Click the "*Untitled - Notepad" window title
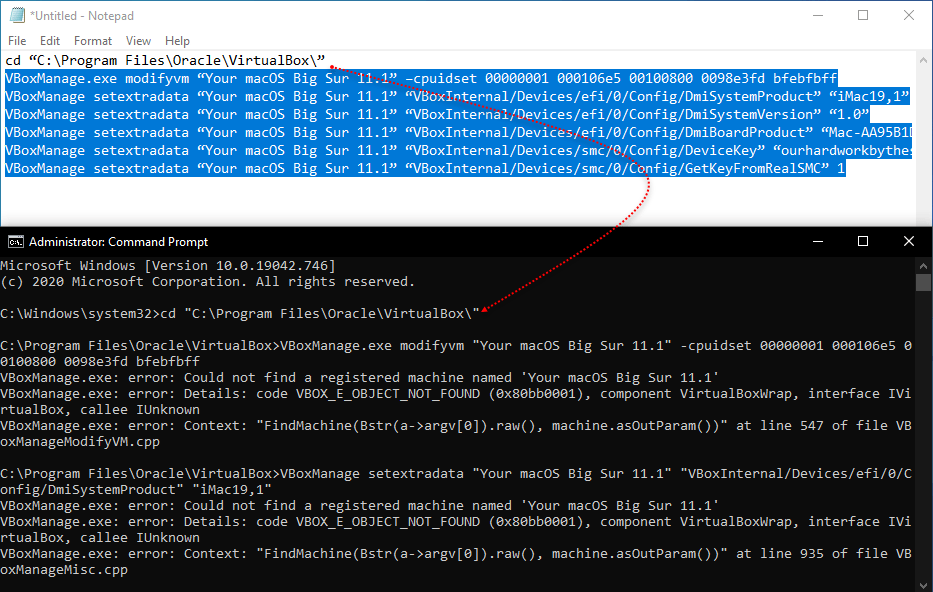 click(82, 15)
